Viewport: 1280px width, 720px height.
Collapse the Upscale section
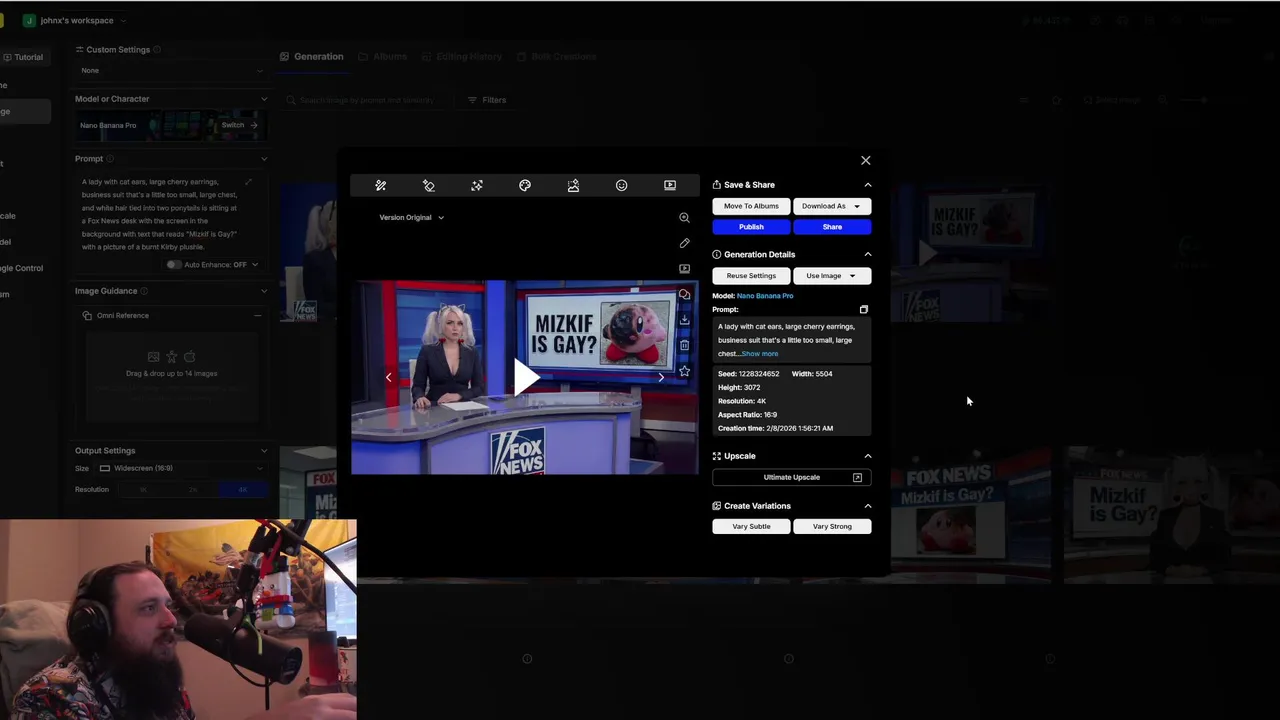pos(868,456)
